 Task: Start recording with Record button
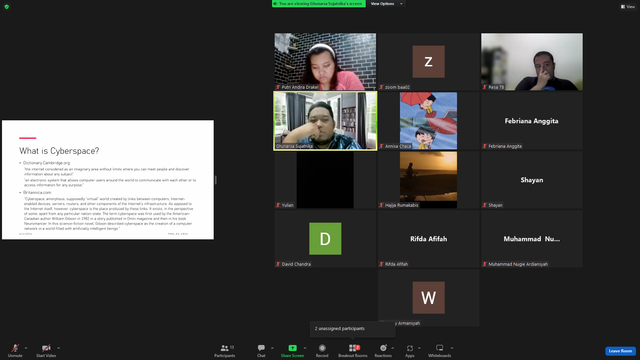(x=322, y=350)
